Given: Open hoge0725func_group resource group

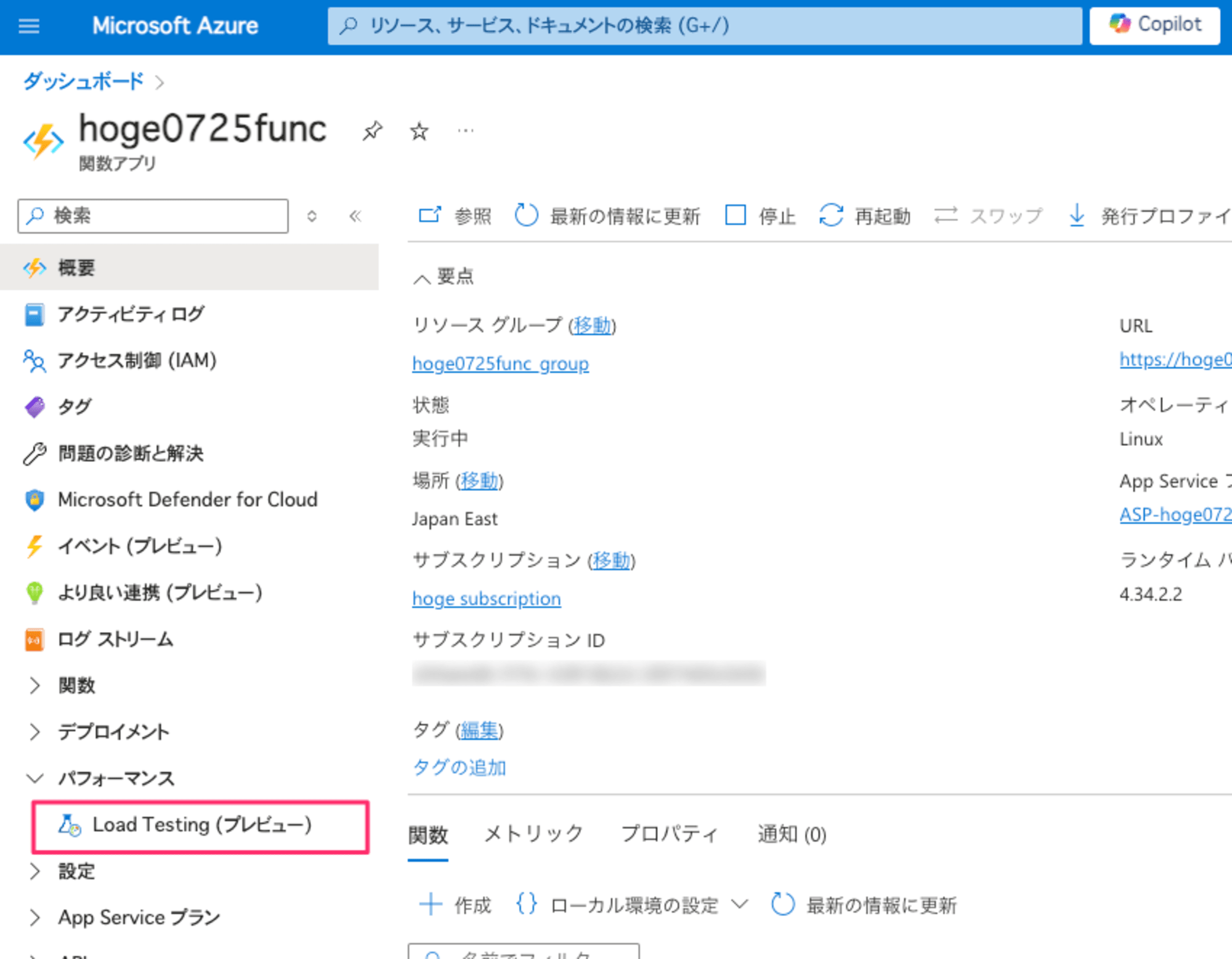Looking at the screenshot, I should tap(500, 363).
